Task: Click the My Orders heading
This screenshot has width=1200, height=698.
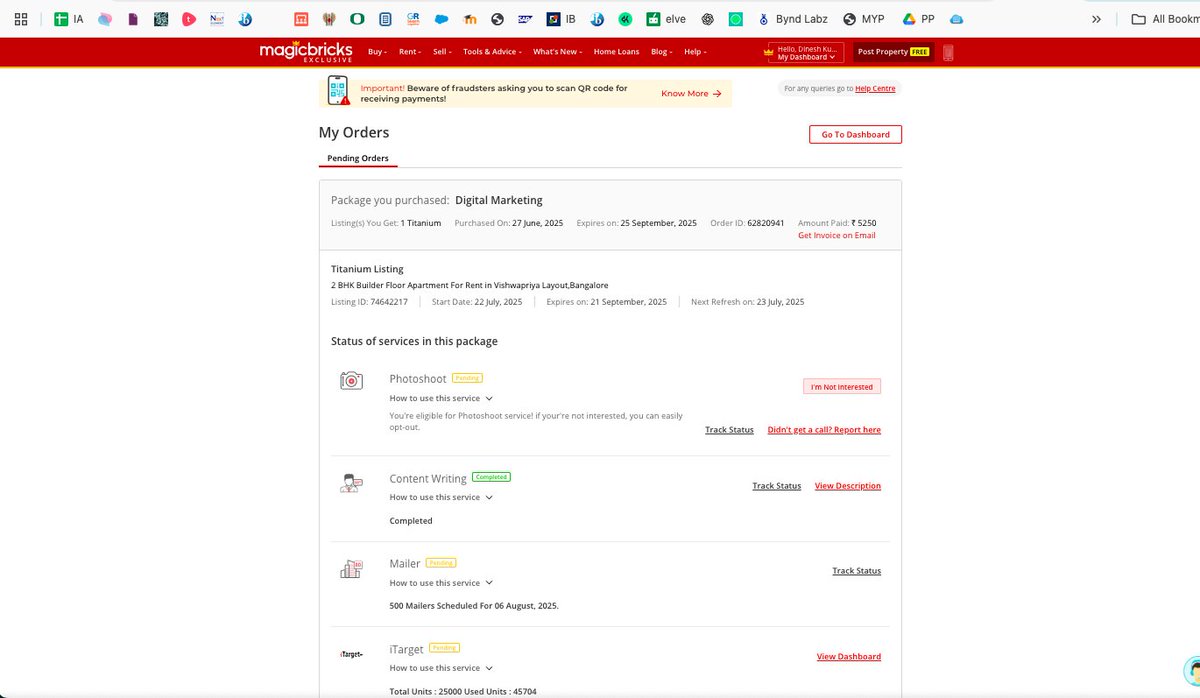Action: pos(354,132)
